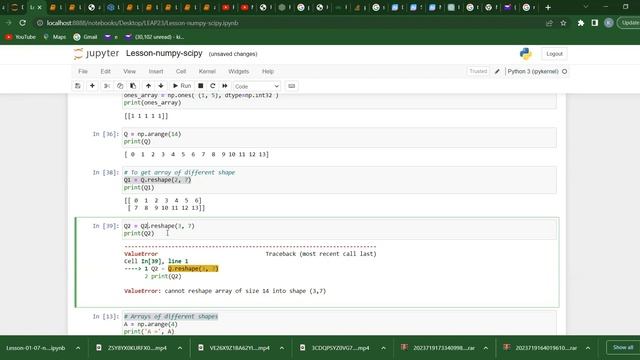The height and width of the screenshot is (360, 640).
Task: Save notebook with the floppy disk icon
Action: pyautogui.click(x=78, y=86)
